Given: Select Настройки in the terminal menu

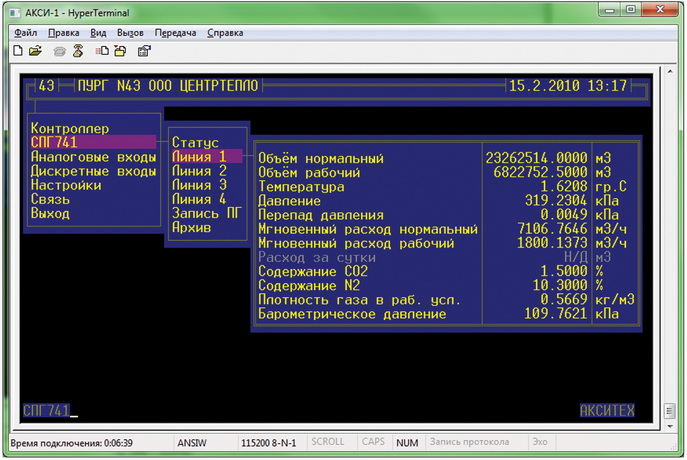Looking at the screenshot, I should click(x=66, y=185).
